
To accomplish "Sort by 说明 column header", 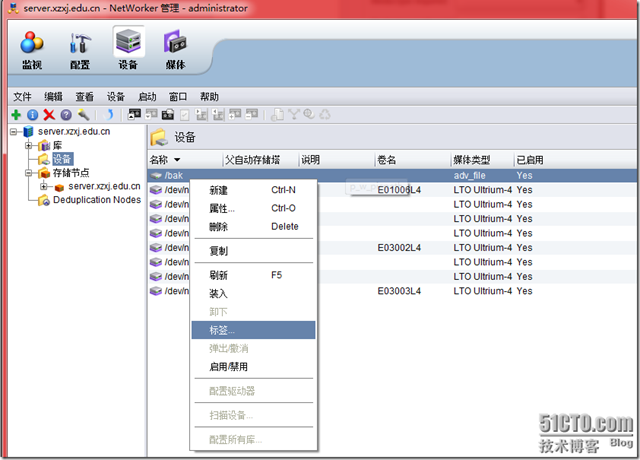I will pos(337,160).
